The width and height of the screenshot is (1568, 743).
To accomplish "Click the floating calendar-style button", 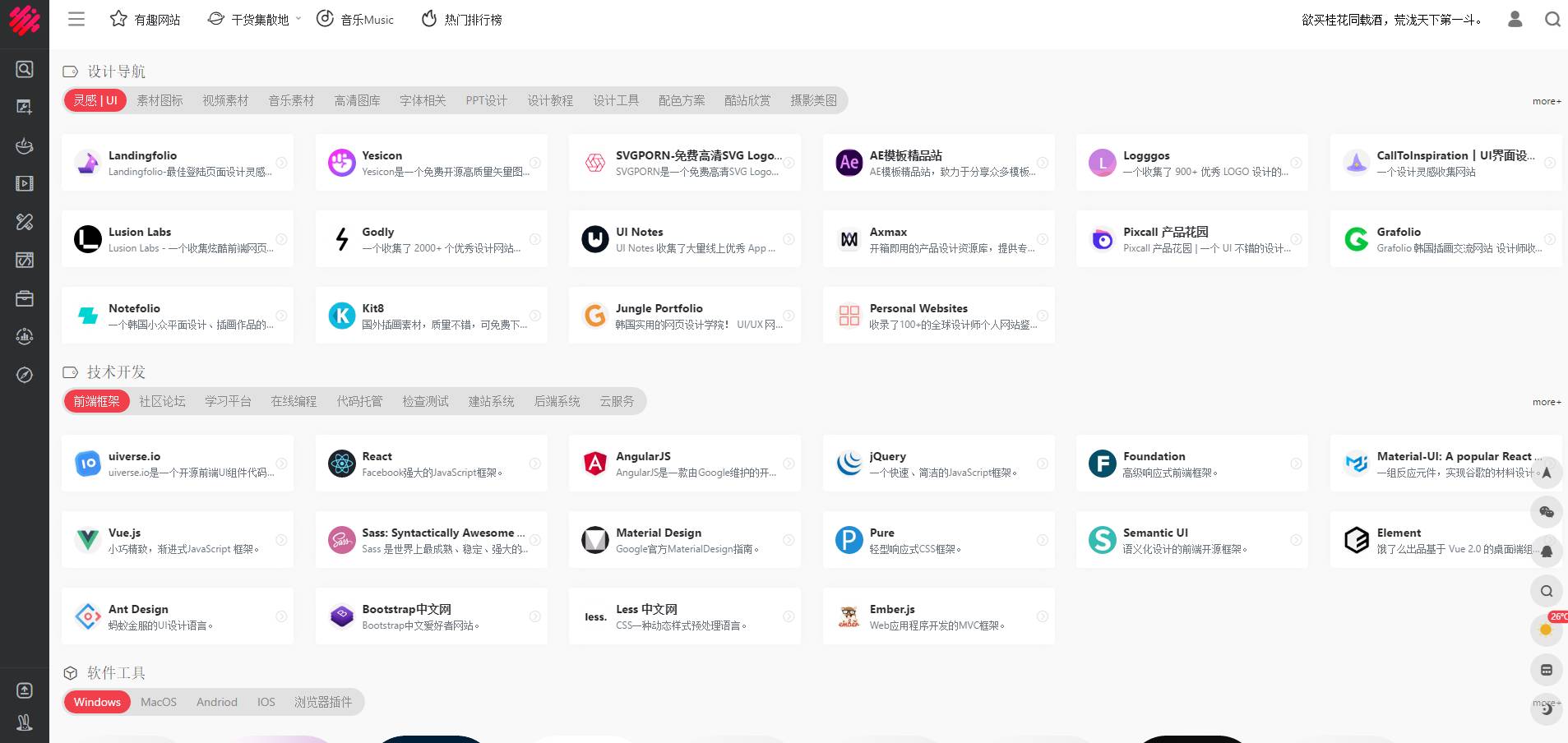I will 1546,670.
